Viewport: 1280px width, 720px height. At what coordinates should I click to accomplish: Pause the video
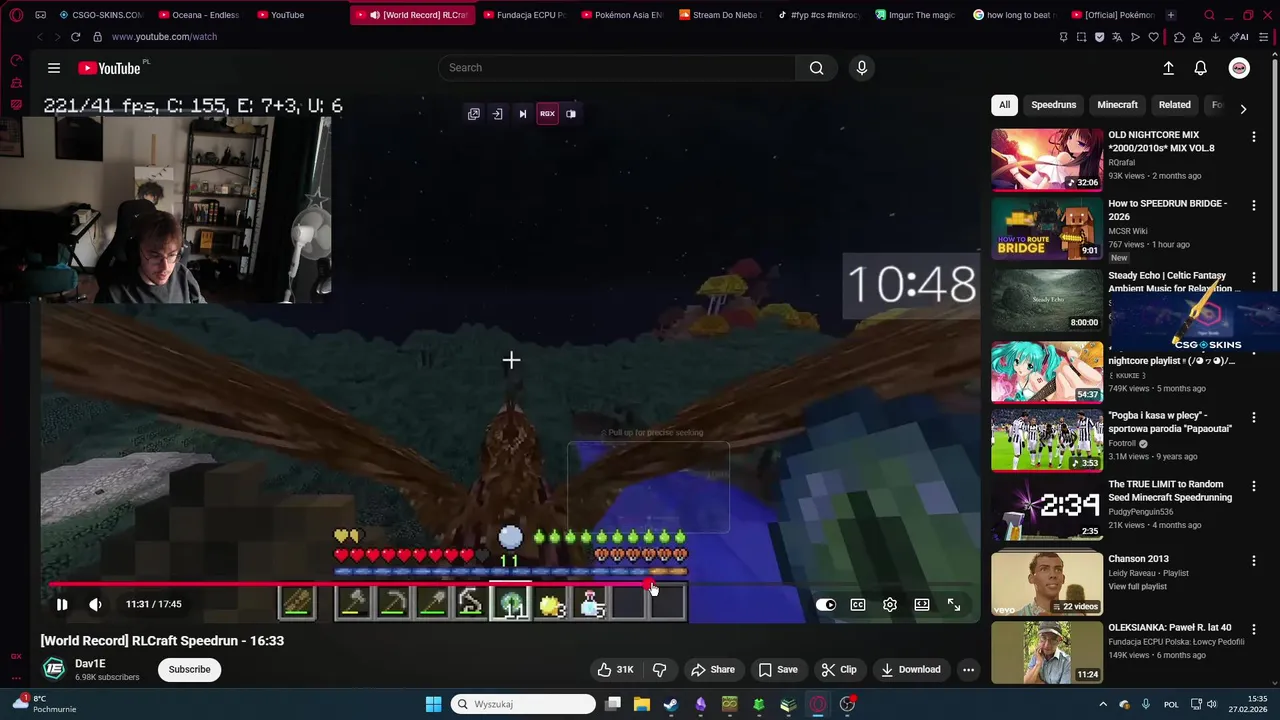62,604
